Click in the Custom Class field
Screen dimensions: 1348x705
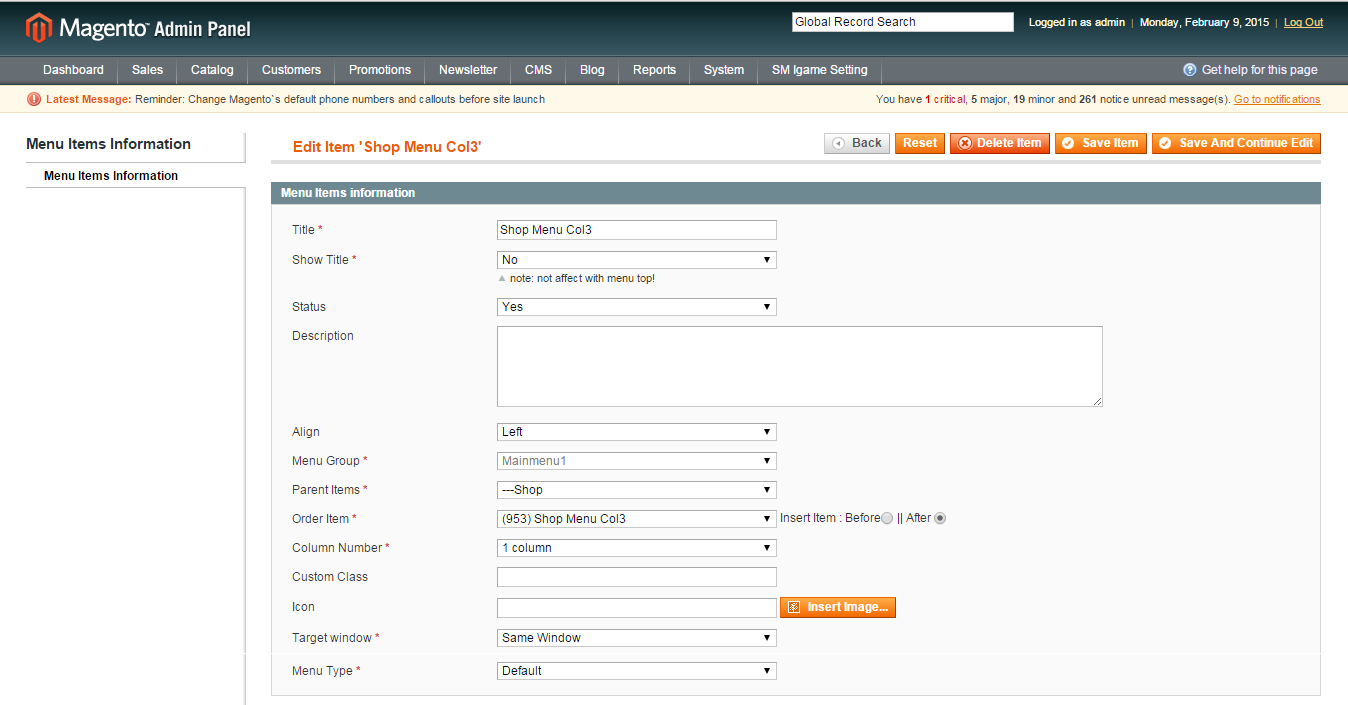tap(637, 577)
